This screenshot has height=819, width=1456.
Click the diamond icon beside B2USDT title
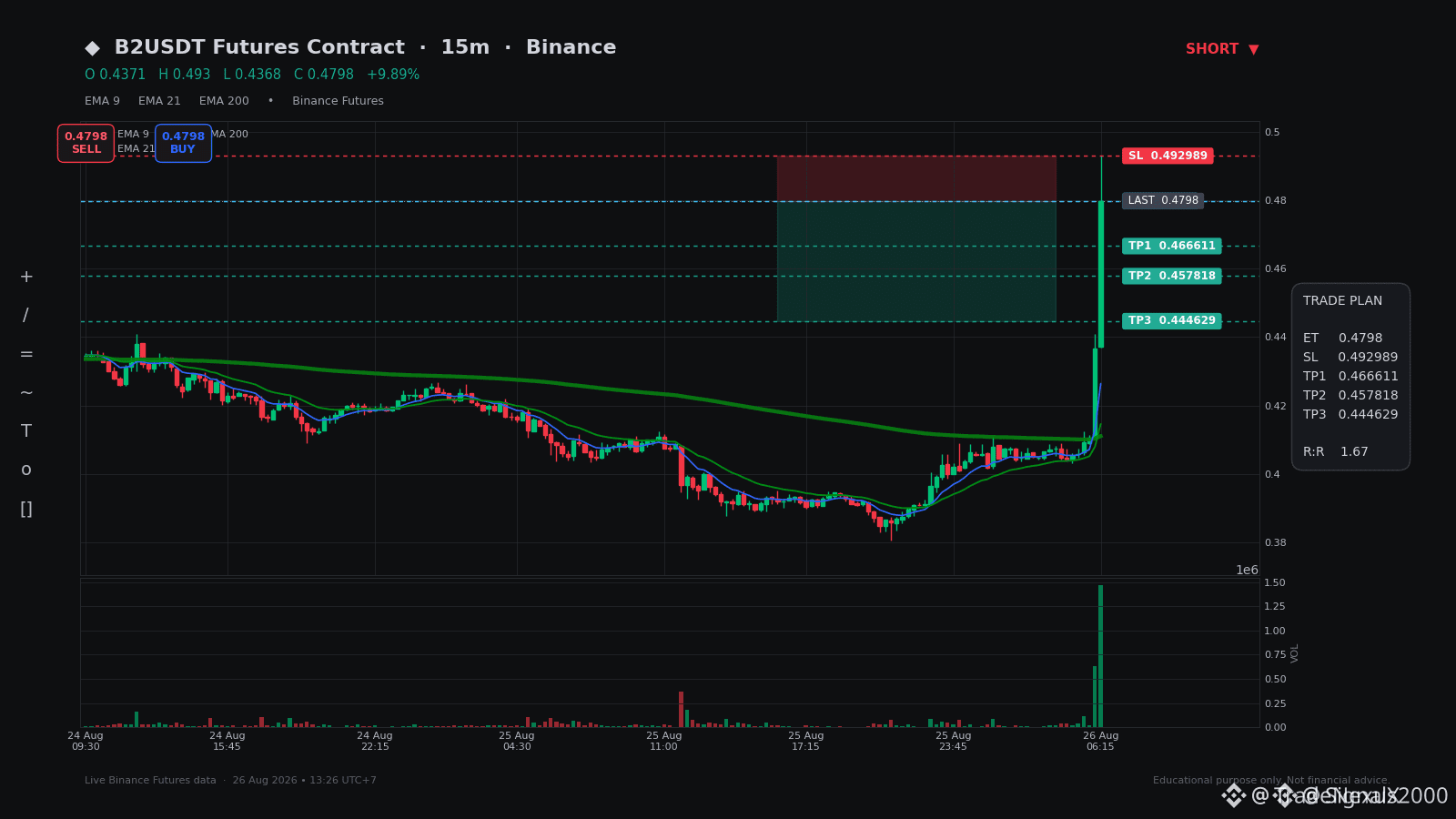[92, 47]
